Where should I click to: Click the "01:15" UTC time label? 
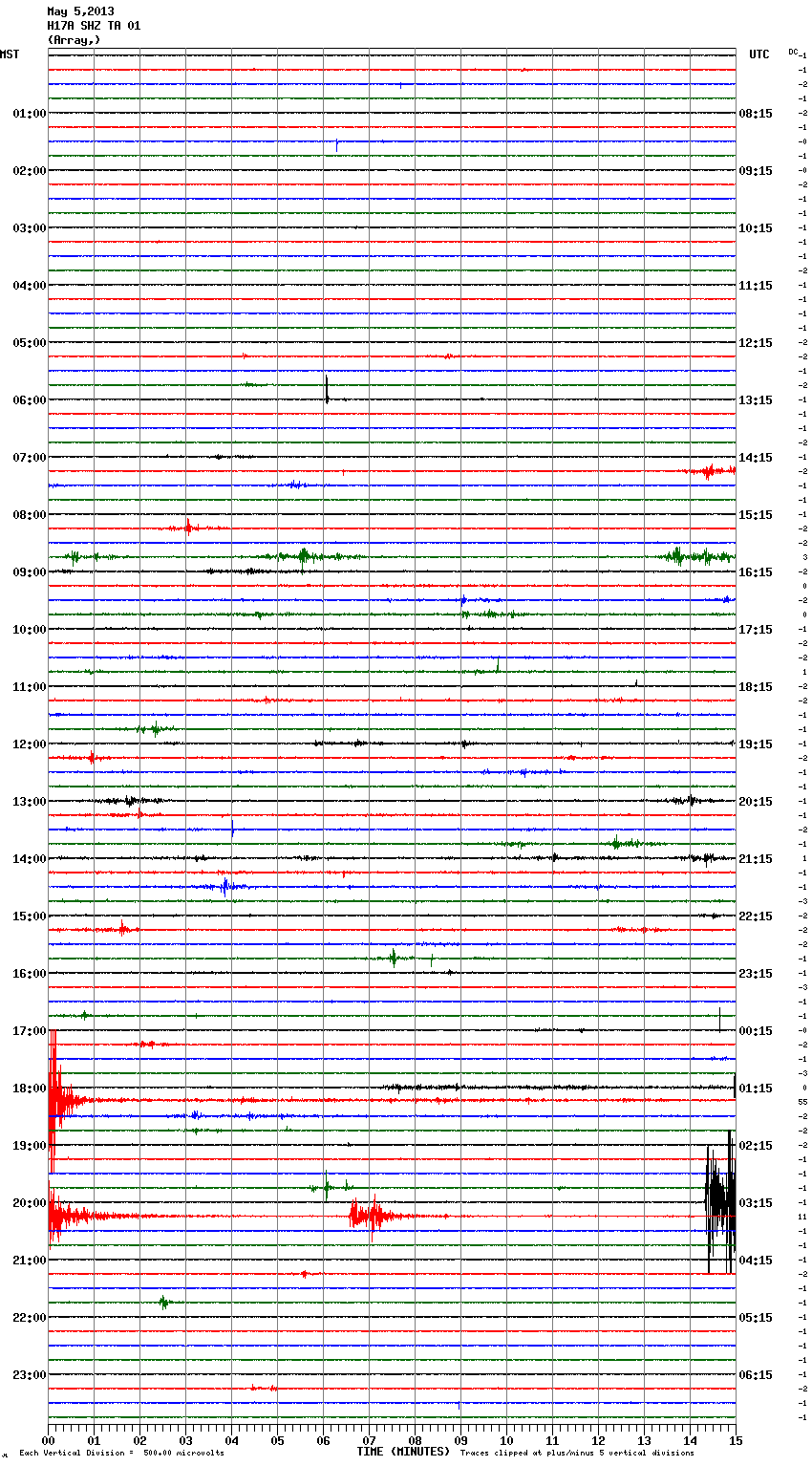[x=756, y=1089]
